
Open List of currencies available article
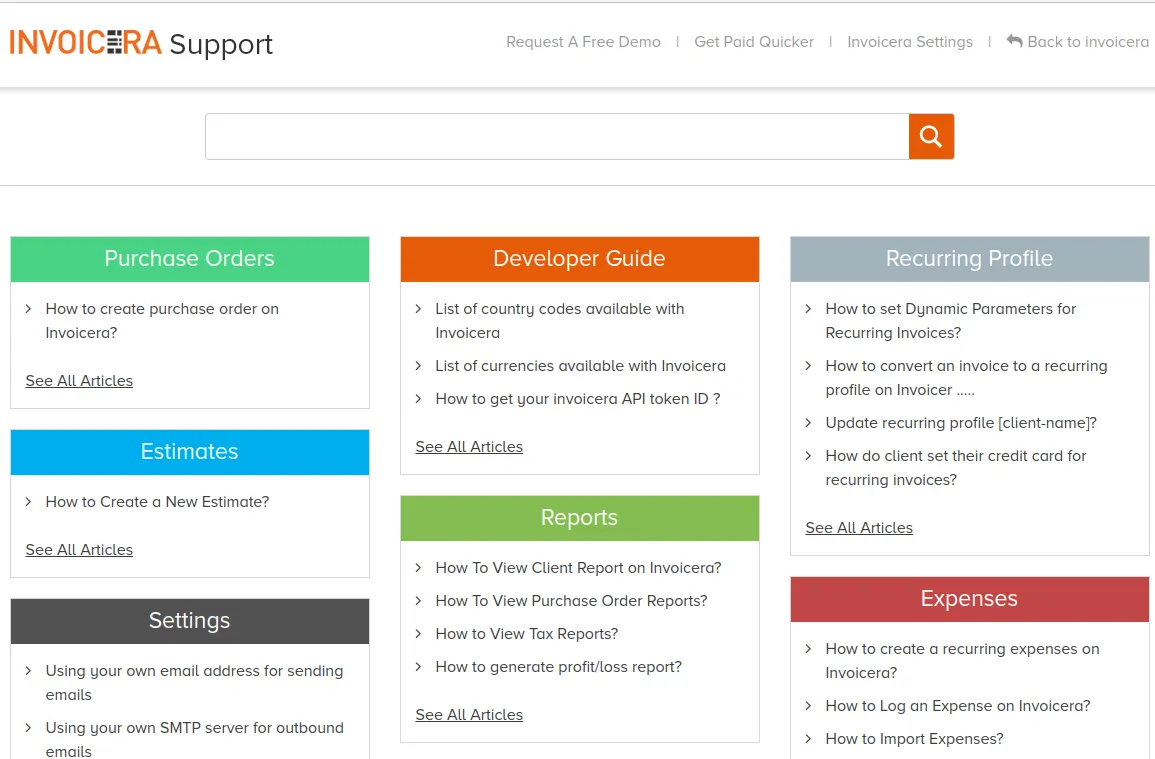580,366
